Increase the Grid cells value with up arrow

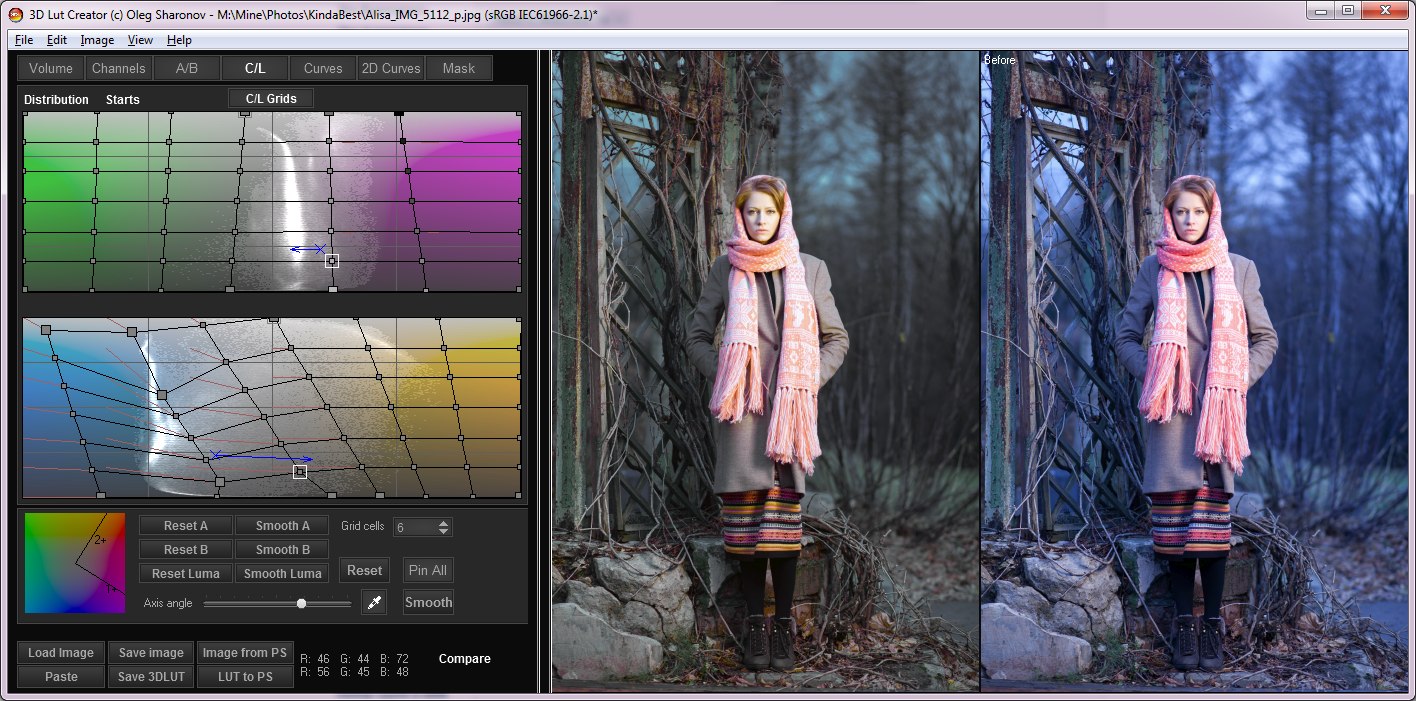pyautogui.click(x=444, y=522)
